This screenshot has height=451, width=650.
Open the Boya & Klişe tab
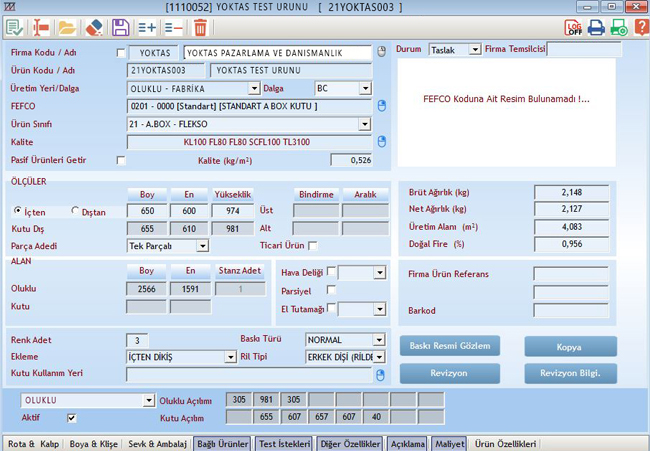[x=92, y=443]
